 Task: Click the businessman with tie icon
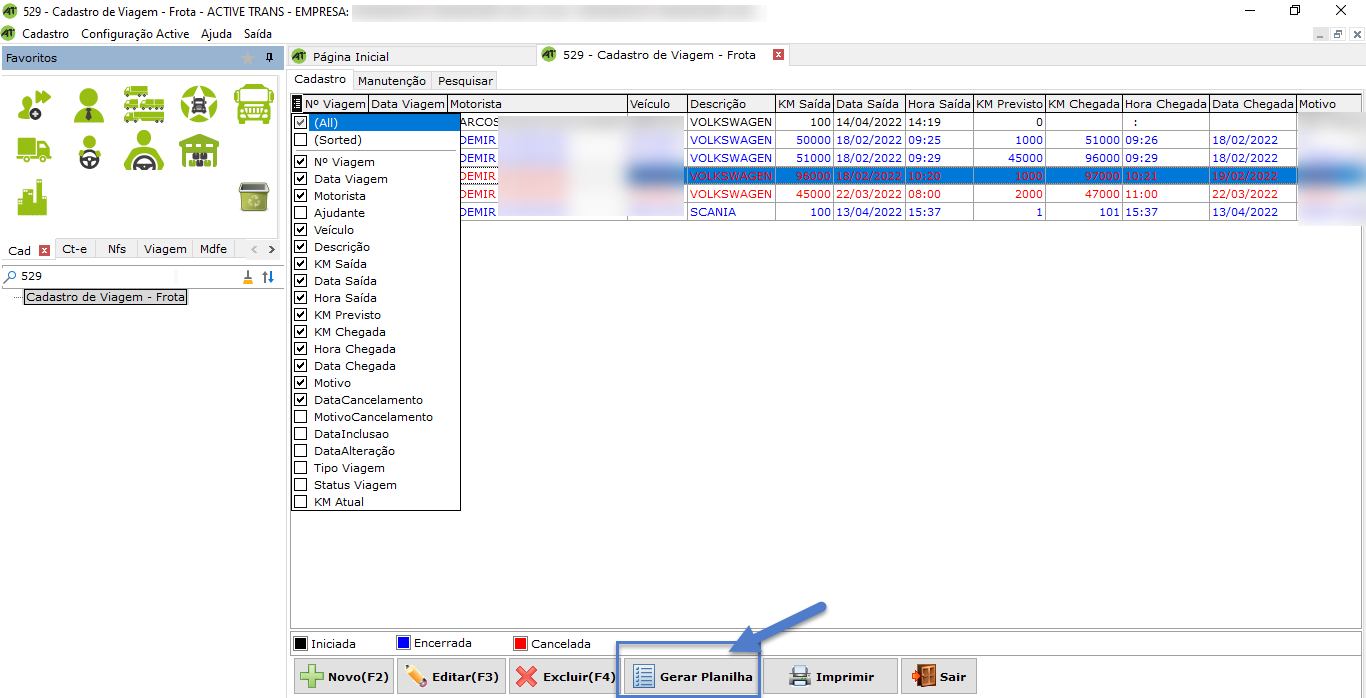tap(89, 104)
